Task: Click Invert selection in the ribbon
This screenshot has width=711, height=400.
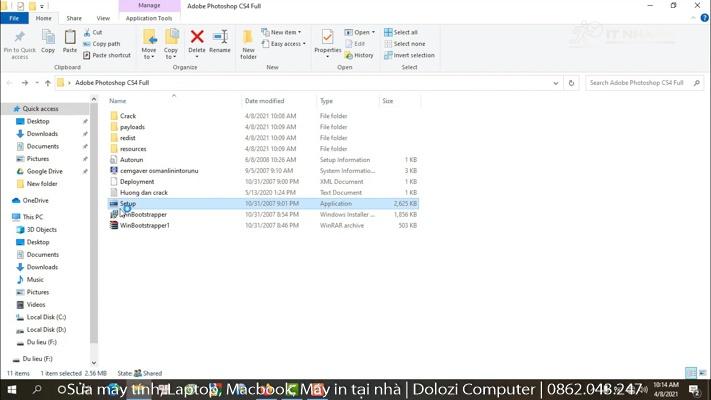Action: pos(413,55)
